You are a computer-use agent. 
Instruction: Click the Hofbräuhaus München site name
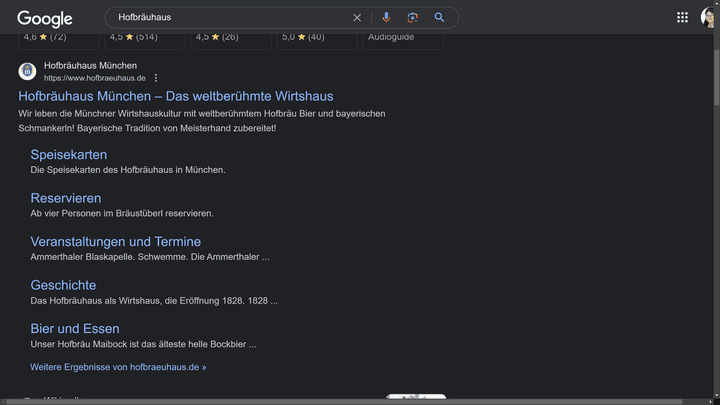[x=90, y=66]
